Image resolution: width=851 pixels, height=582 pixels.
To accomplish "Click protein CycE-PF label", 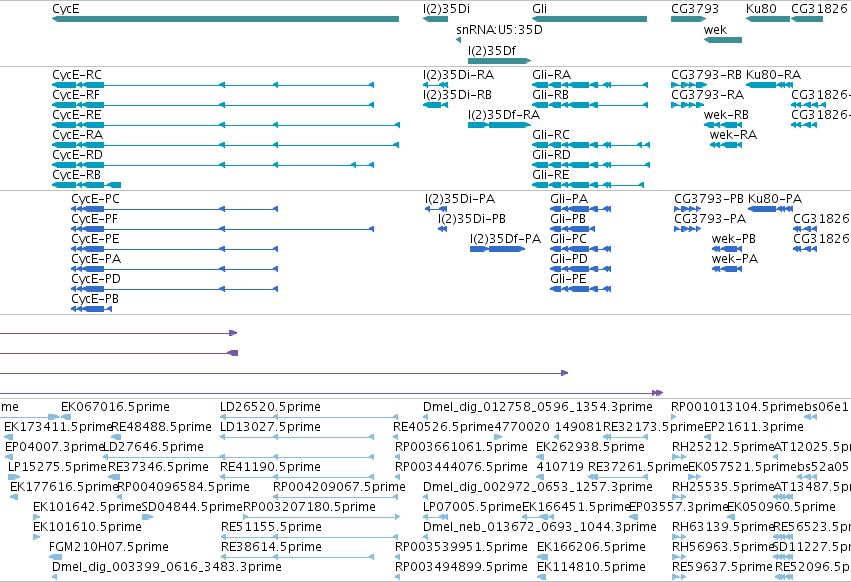I will pyautogui.click(x=94, y=219).
